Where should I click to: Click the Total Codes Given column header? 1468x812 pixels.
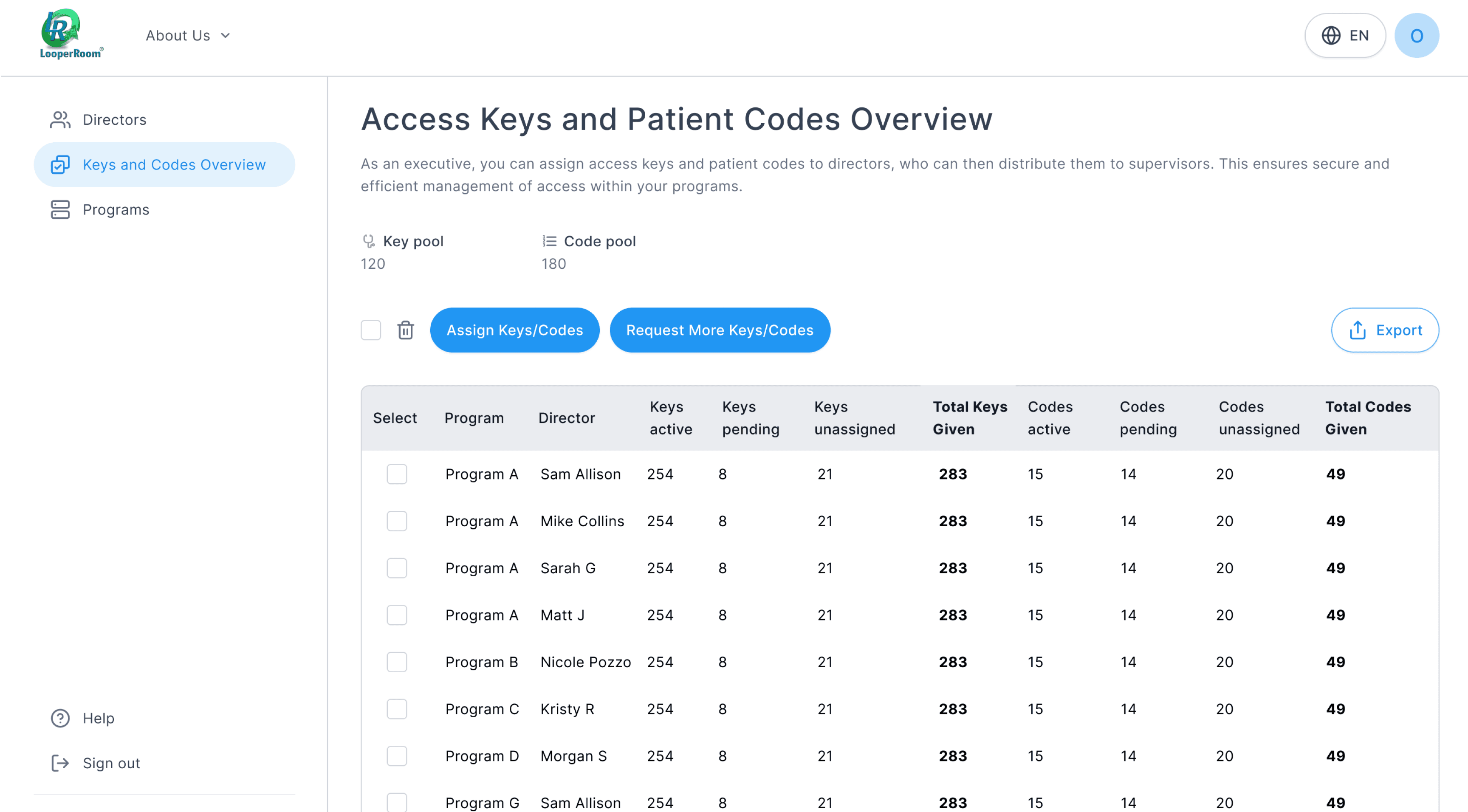[x=1368, y=418]
